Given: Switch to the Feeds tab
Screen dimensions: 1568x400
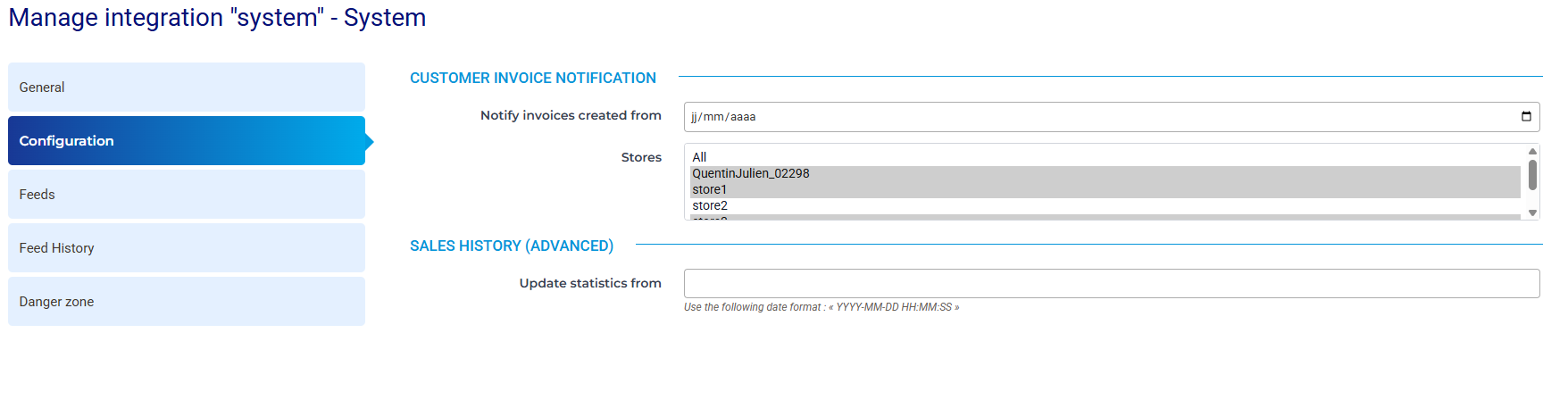Looking at the screenshot, I should (x=187, y=194).
